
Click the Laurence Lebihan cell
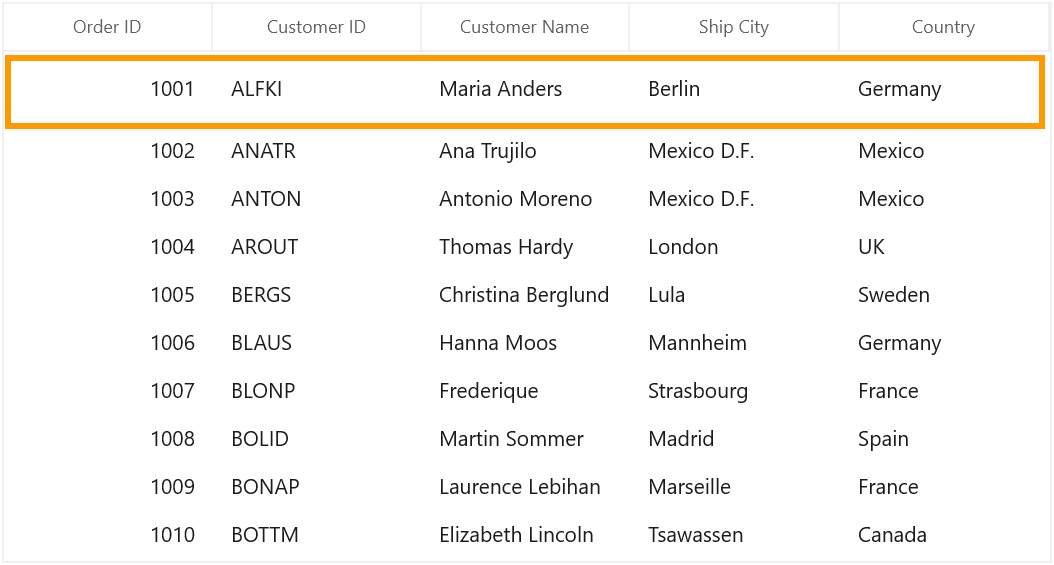pos(525,487)
